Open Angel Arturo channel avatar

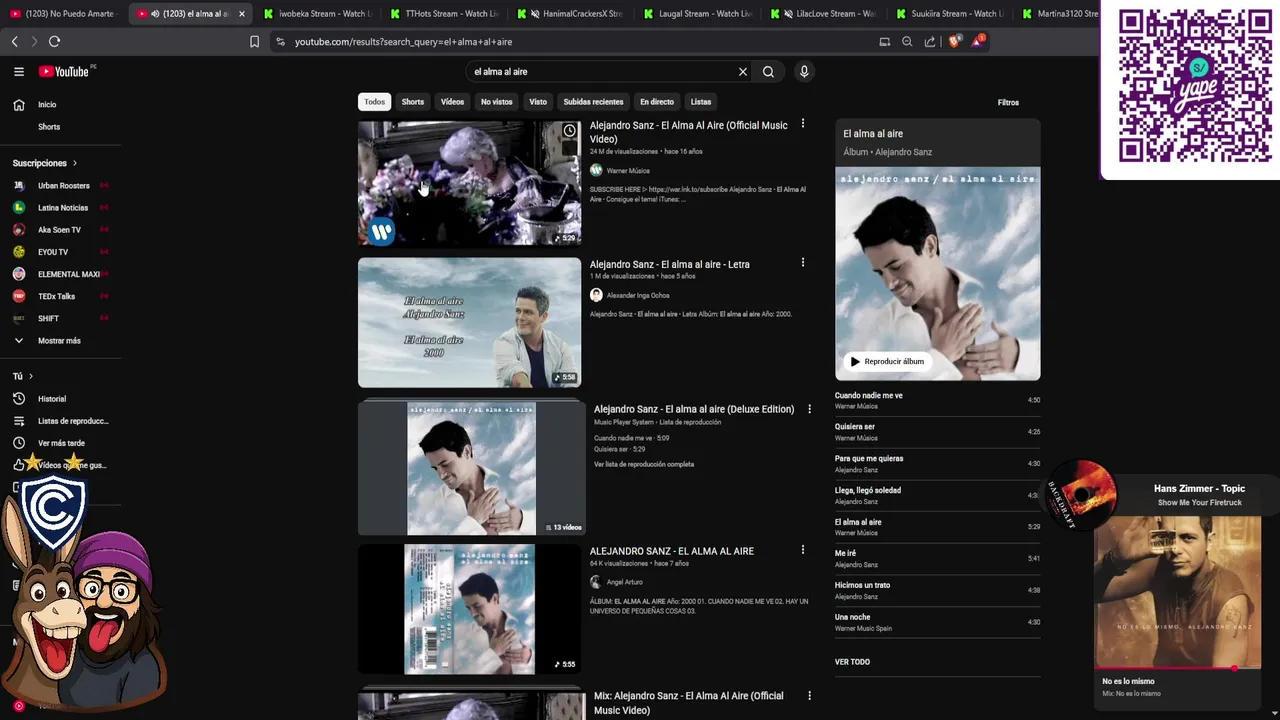pyautogui.click(x=596, y=582)
